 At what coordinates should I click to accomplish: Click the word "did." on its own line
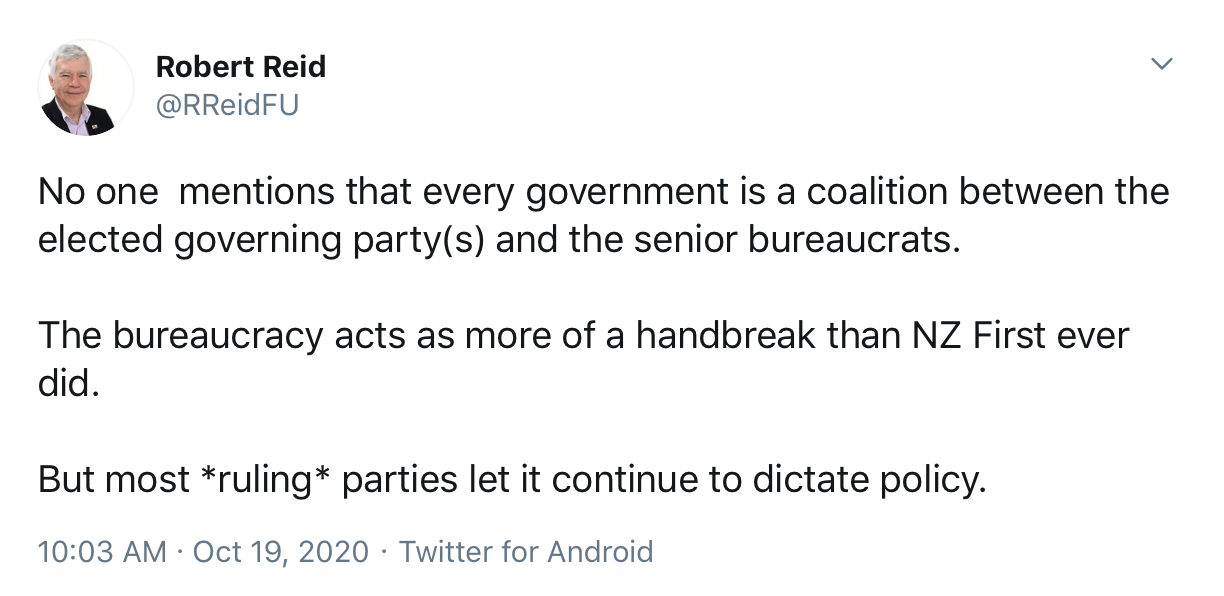pos(69,383)
